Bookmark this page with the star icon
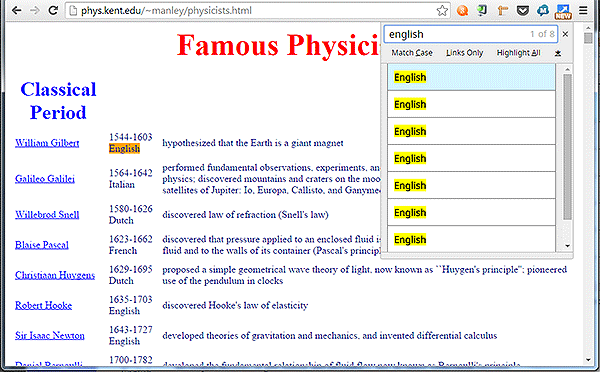This screenshot has height=372, width=600. [x=442, y=10]
